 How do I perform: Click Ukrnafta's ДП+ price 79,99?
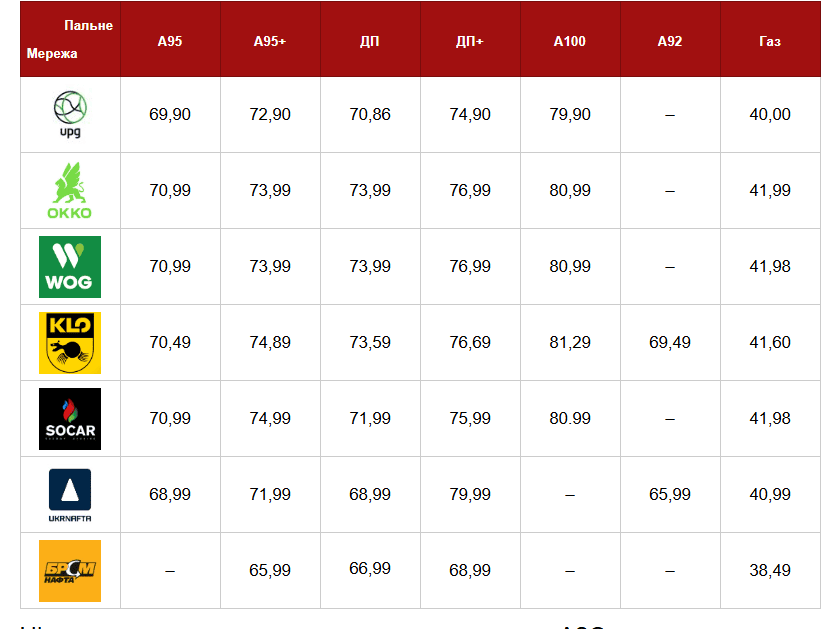pos(470,495)
